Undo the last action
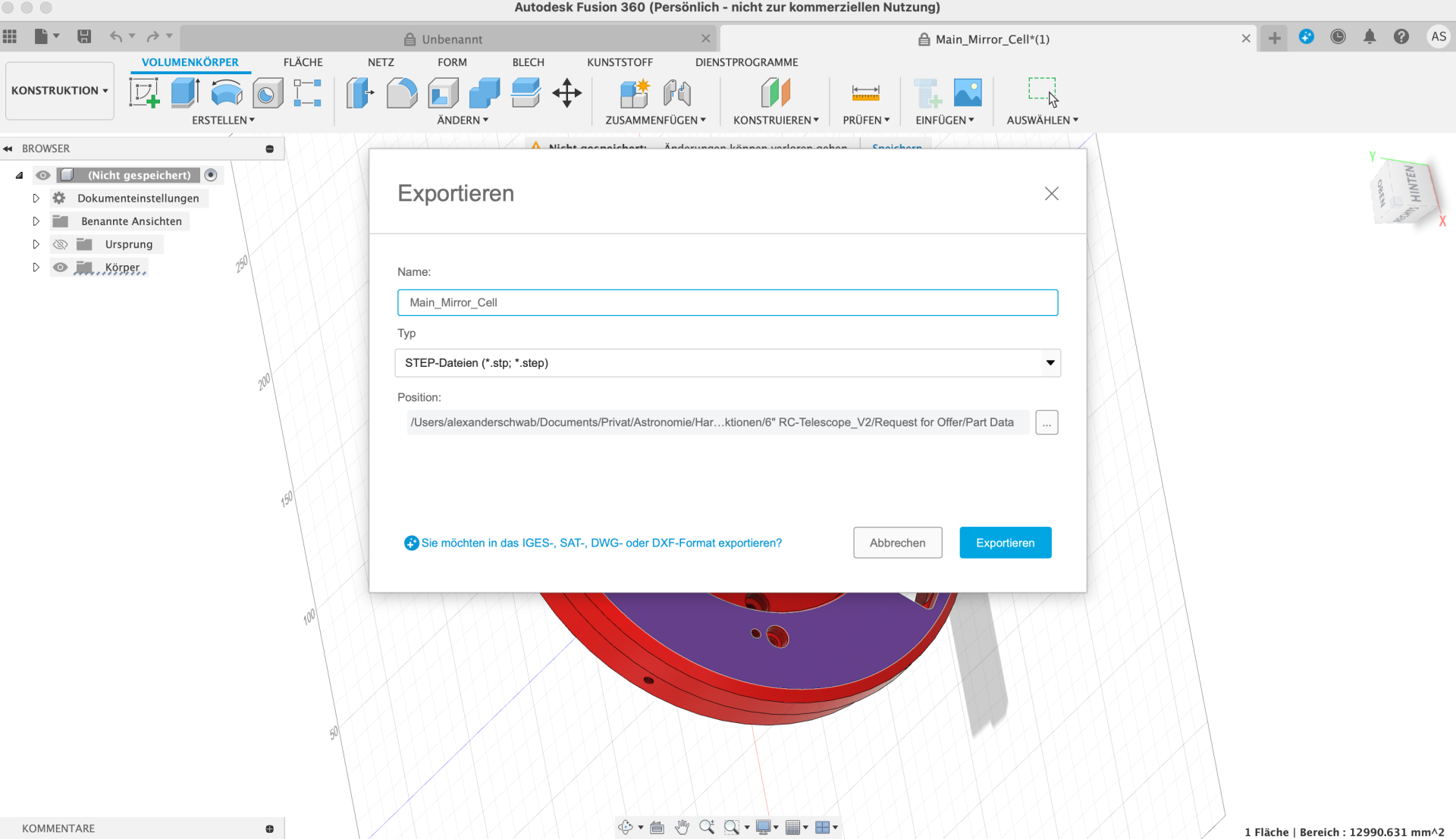This screenshot has width=1456, height=839. 116,36
